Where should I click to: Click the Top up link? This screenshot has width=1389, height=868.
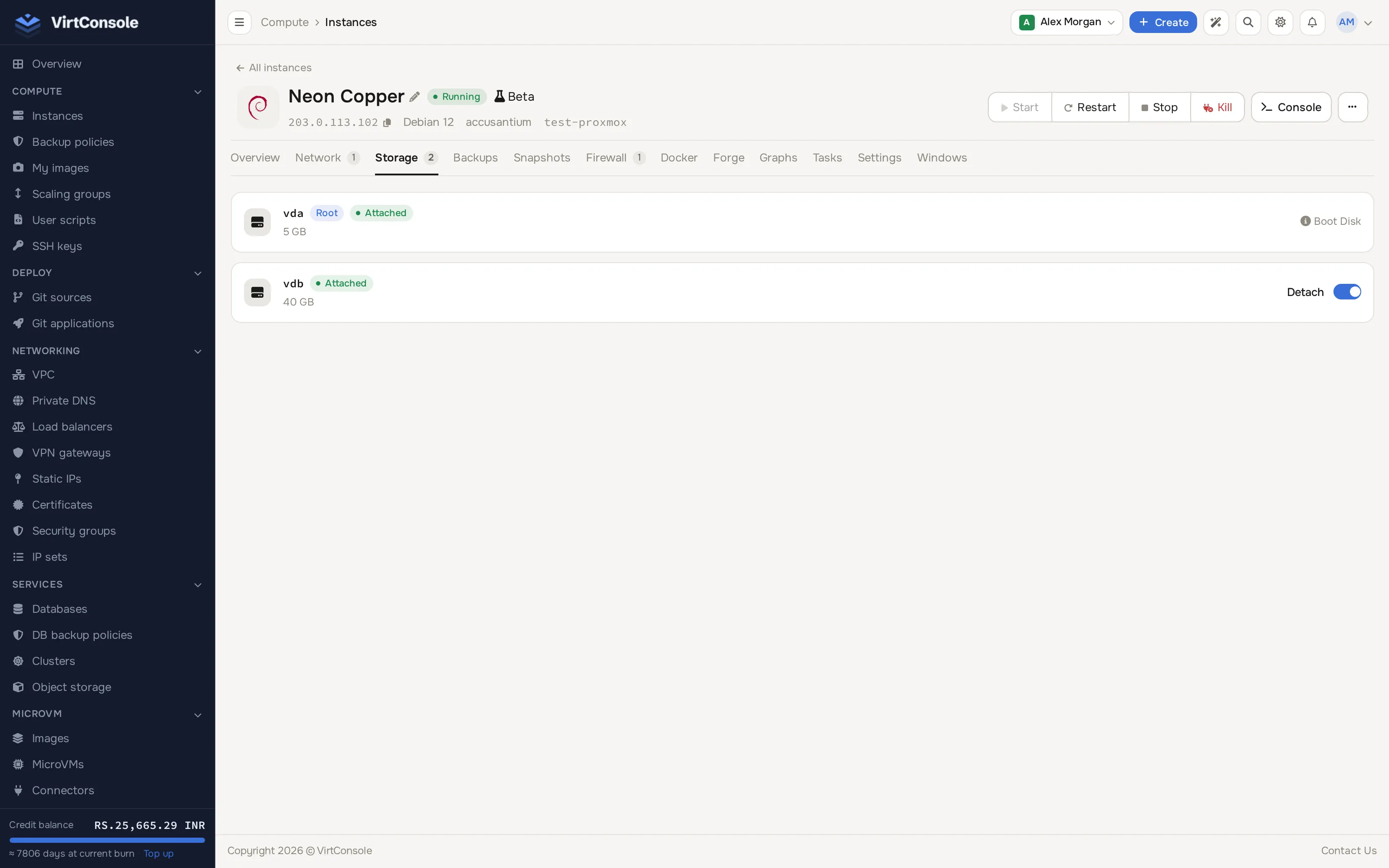158,854
